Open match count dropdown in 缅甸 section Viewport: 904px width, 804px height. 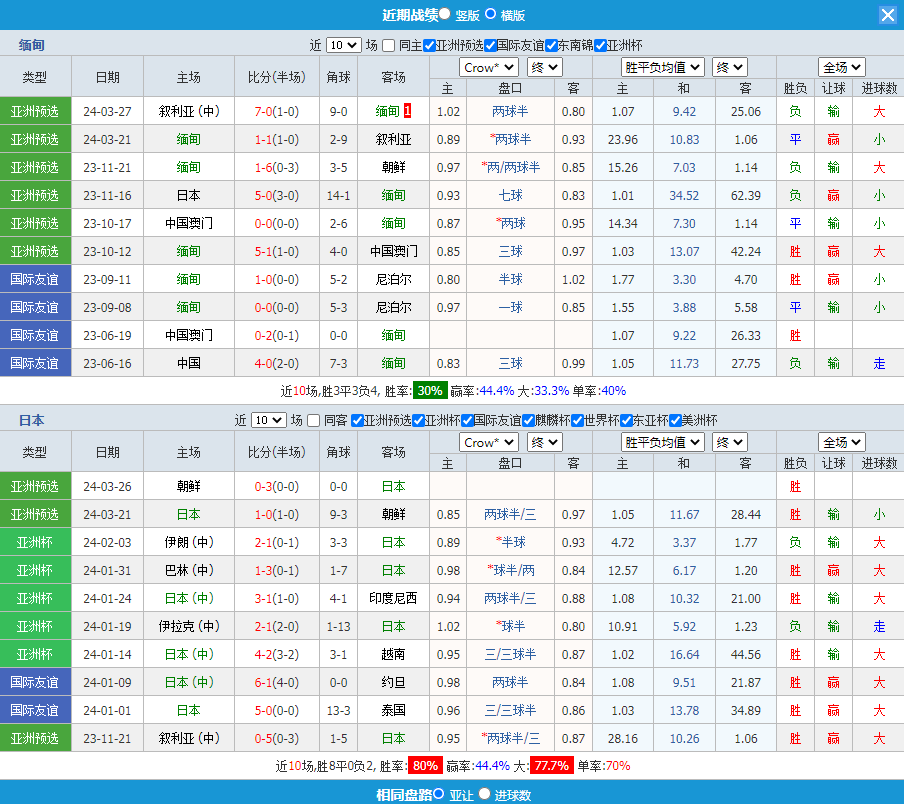tap(343, 45)
